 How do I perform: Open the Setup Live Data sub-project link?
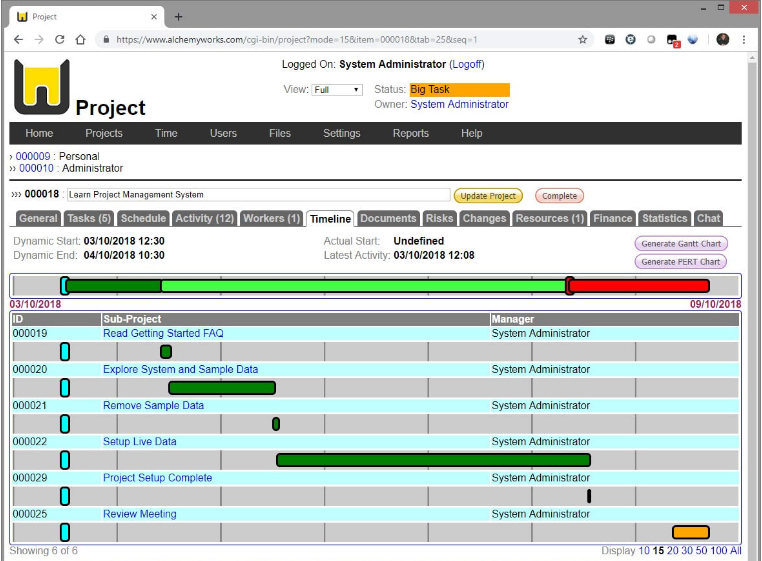[139, 442]
